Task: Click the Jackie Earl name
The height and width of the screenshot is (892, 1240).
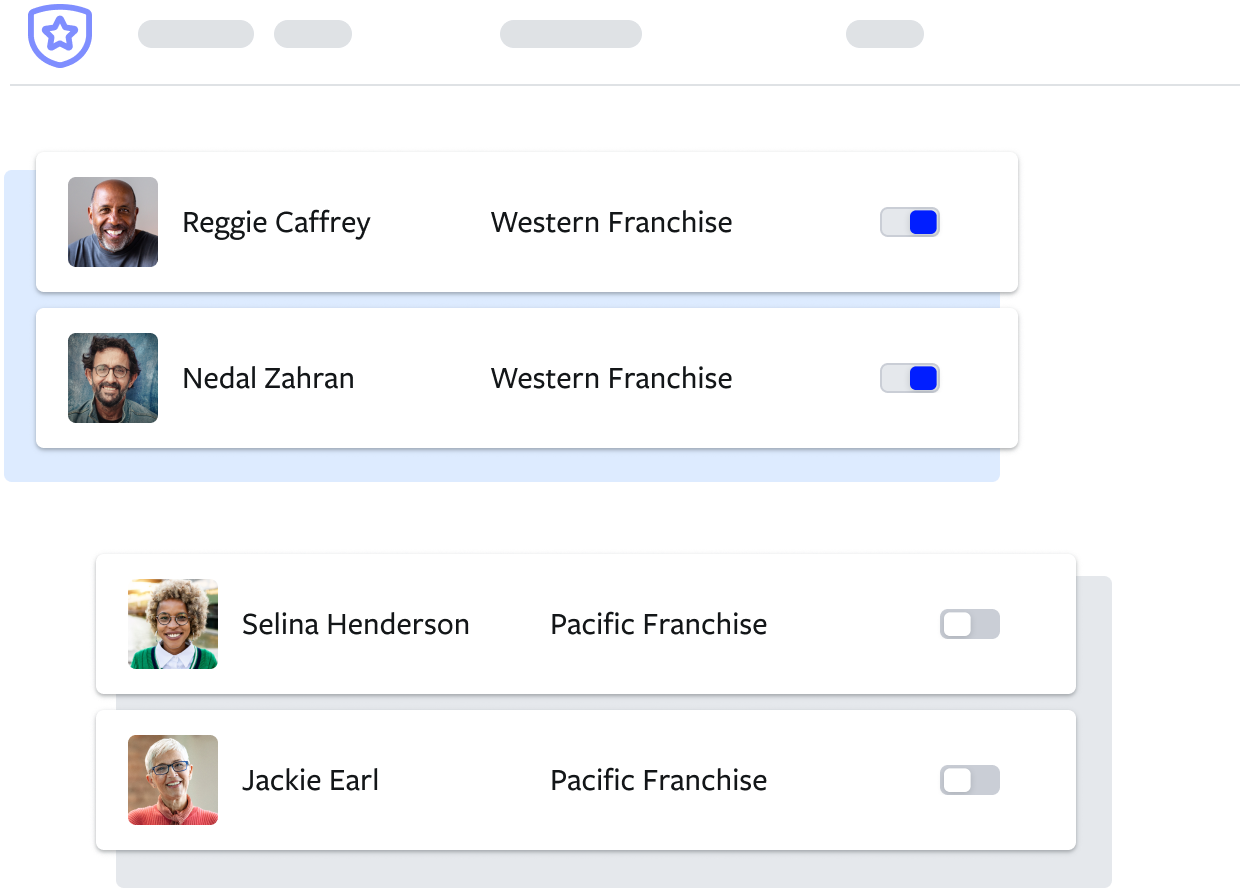Action: 310,781
